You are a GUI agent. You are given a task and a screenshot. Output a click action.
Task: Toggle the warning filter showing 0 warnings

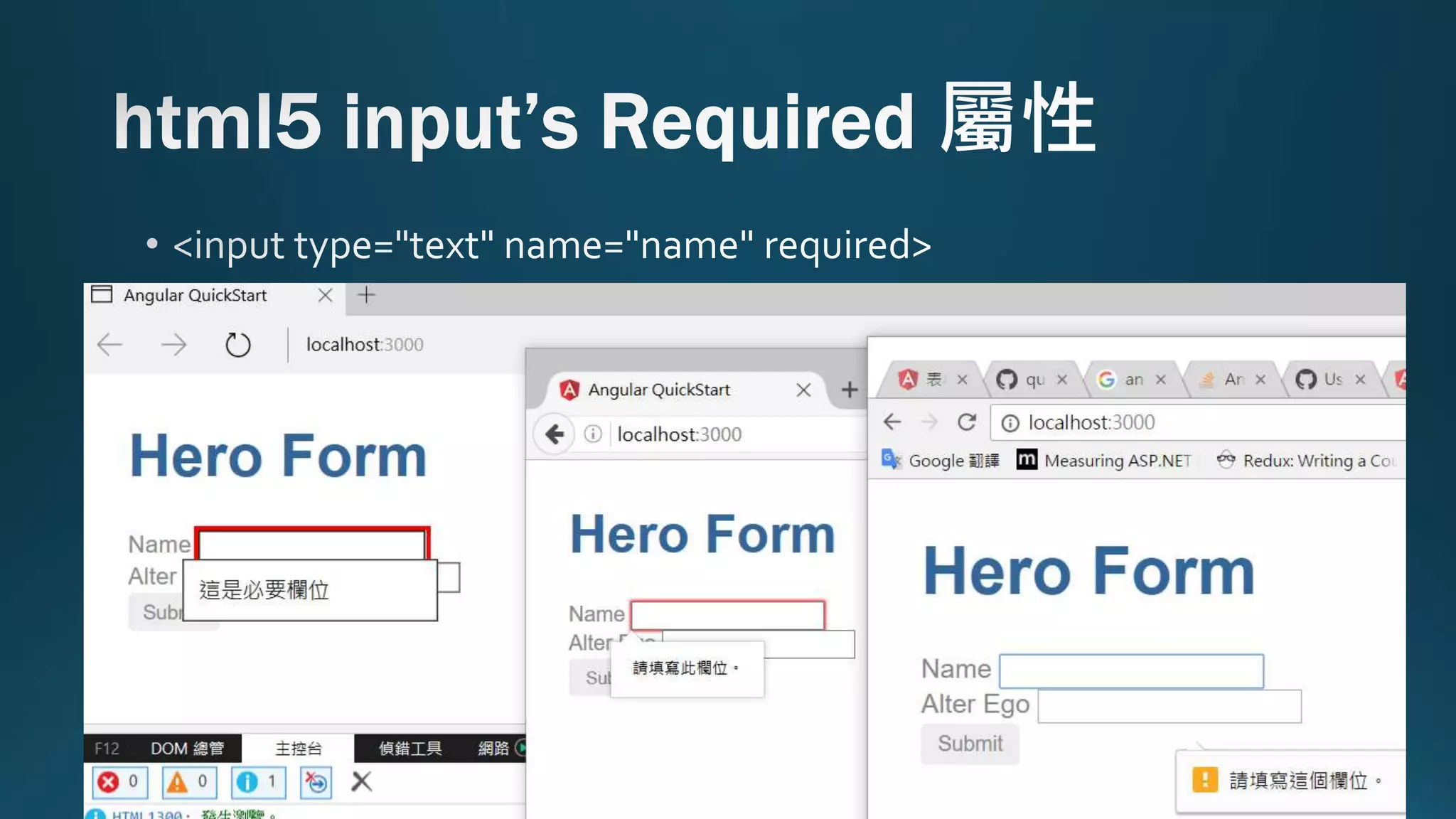[188, 782]
